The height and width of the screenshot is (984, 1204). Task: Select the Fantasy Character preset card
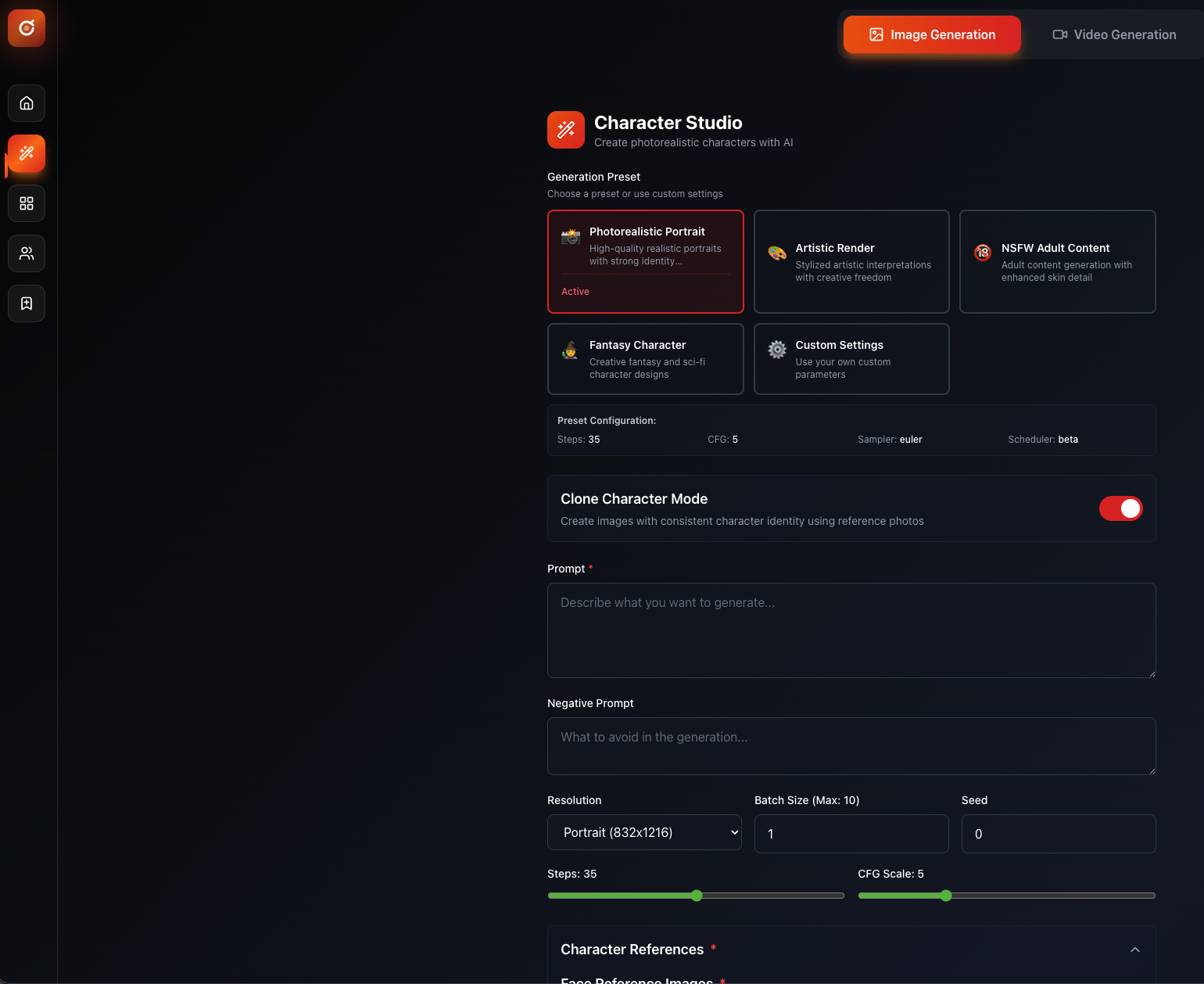[645, 359]
